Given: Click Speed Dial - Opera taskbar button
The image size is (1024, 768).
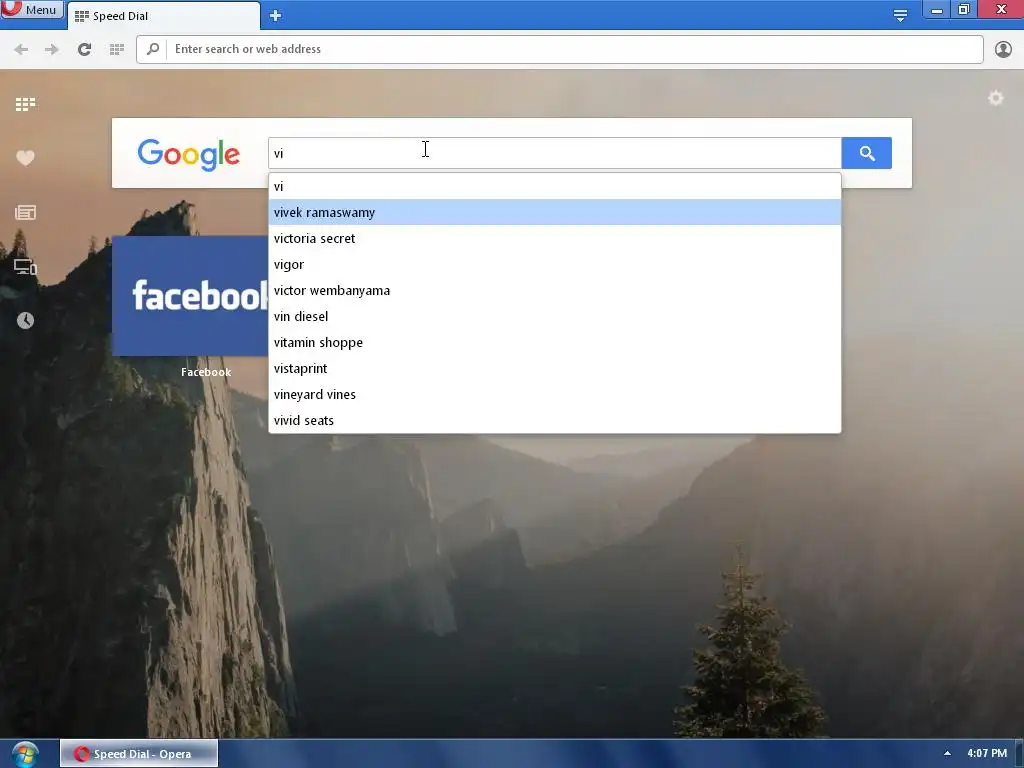Looking at the screenshot, I should [139, 754].
